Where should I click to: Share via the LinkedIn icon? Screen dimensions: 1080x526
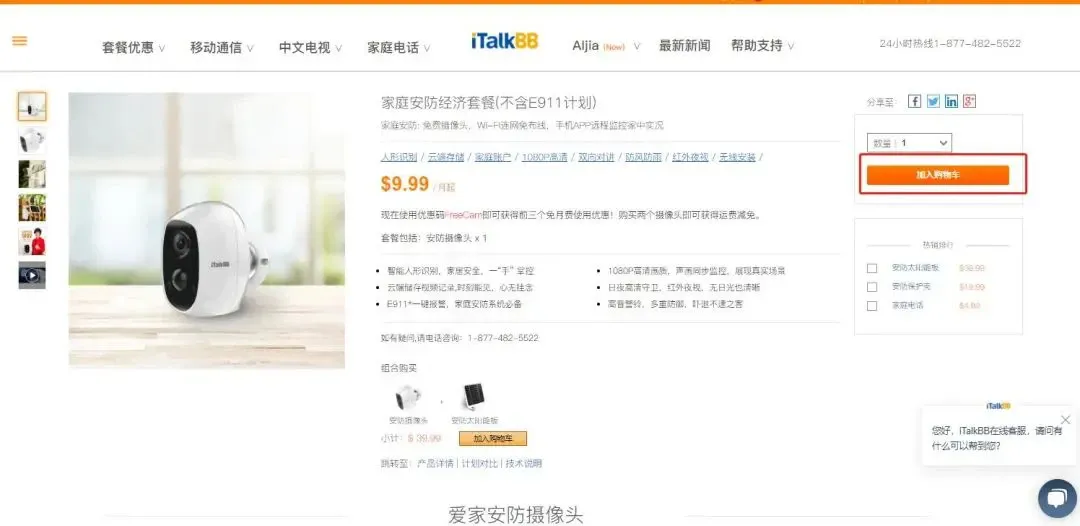(951, 102)
